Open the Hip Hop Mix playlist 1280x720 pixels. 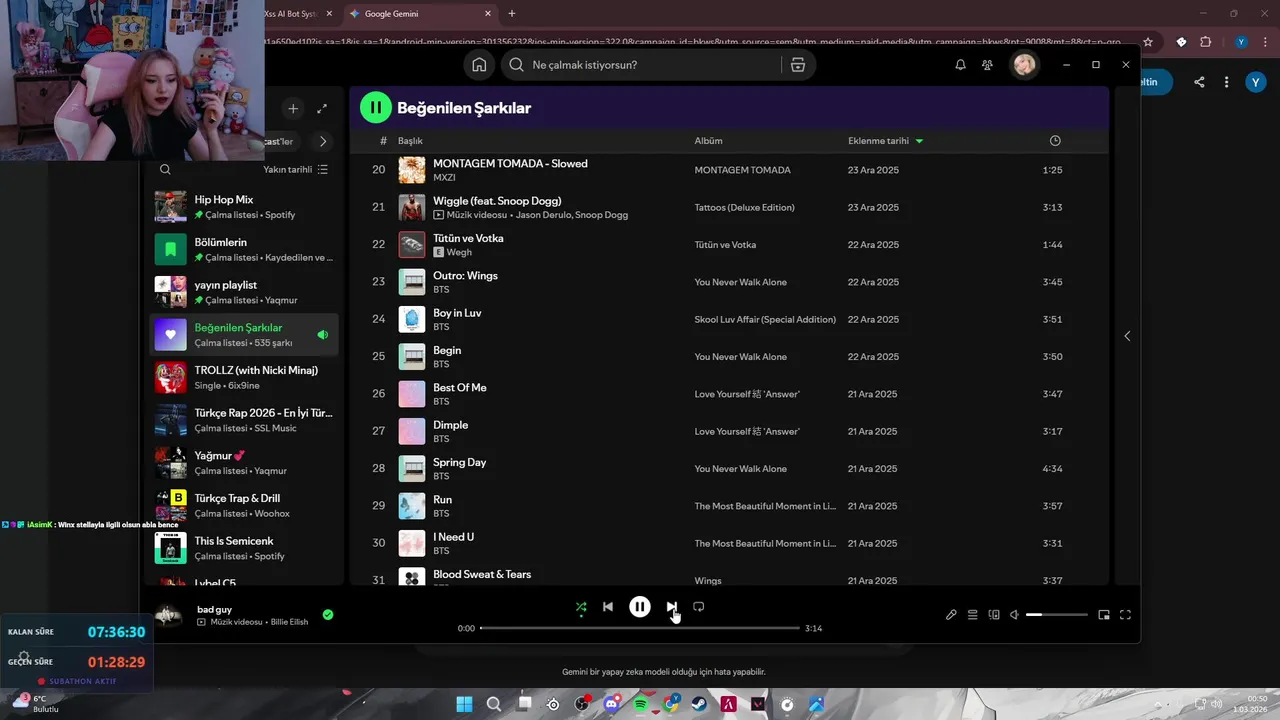(244, 206)
